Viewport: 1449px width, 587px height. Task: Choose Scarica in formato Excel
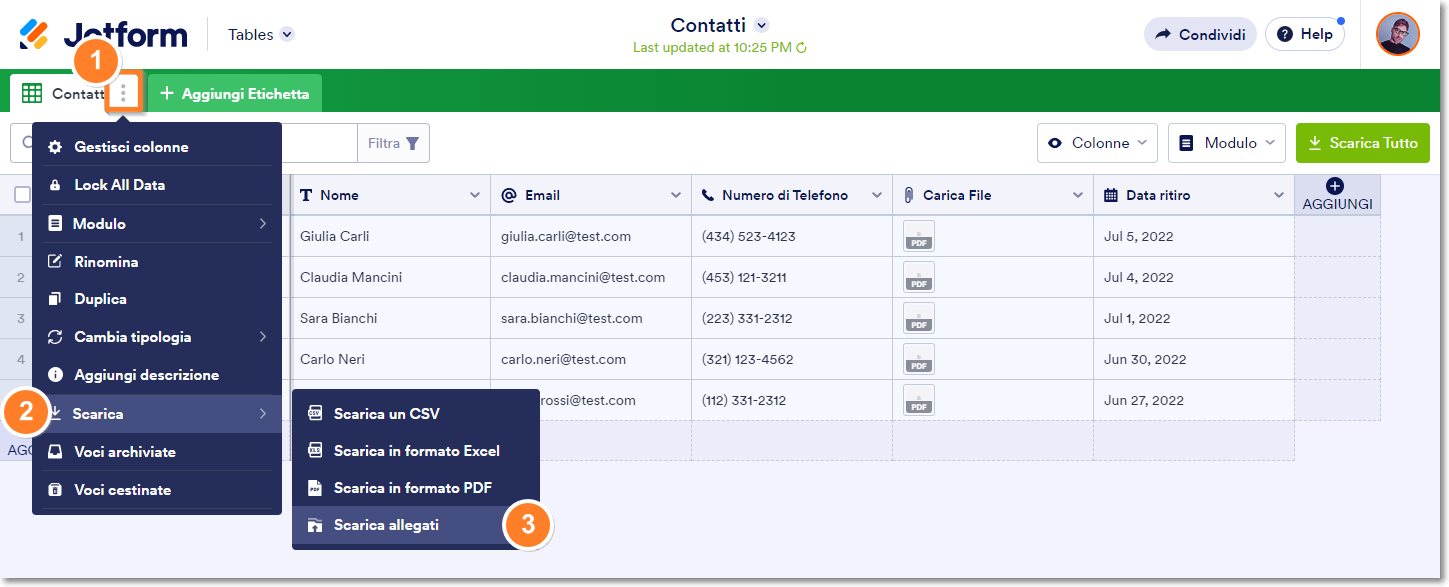click(x=415, y=451)
